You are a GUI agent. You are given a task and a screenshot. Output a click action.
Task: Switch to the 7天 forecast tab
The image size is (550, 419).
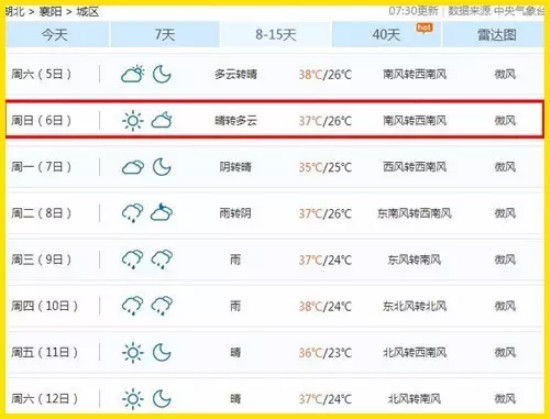click(x=165, y=34)
